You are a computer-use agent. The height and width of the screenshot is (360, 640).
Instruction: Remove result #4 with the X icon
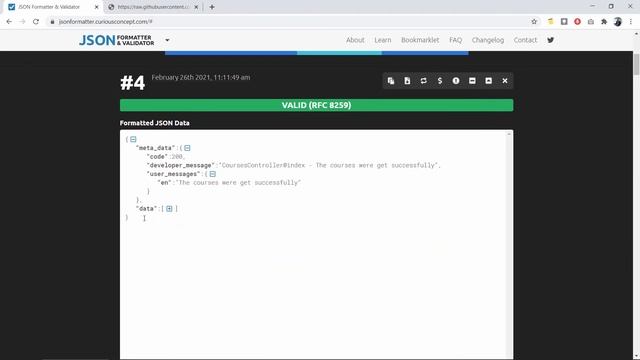coord(505,81)
